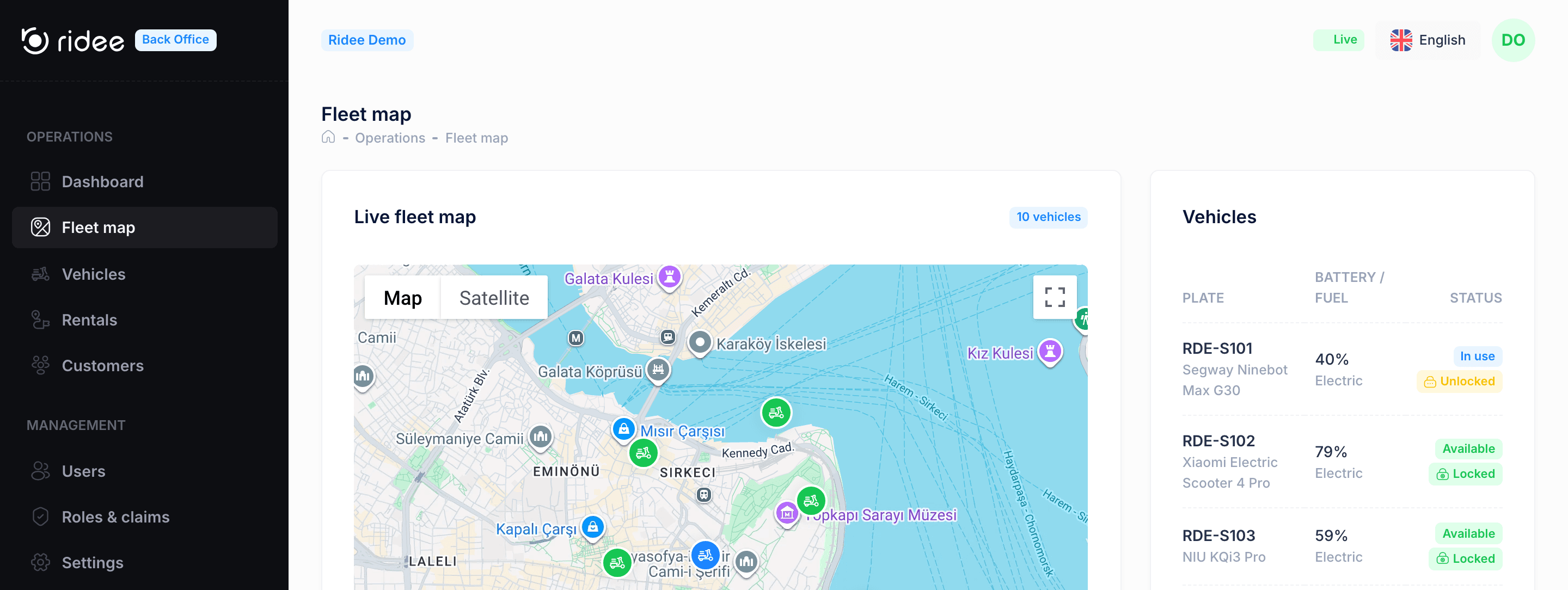
Task: Click the 40% battery value
Action: point(1332,359)
